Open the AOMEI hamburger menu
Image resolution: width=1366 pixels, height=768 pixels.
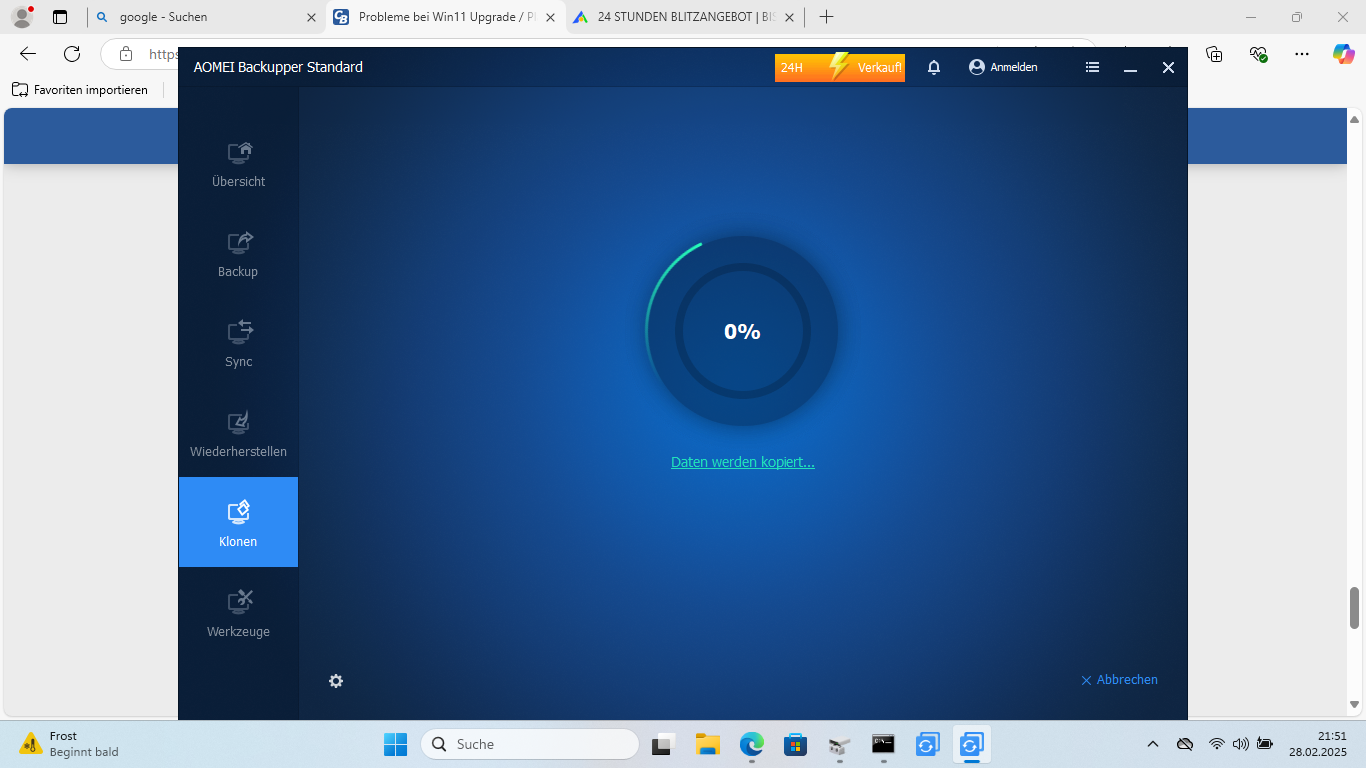(x=1092, y=67)
